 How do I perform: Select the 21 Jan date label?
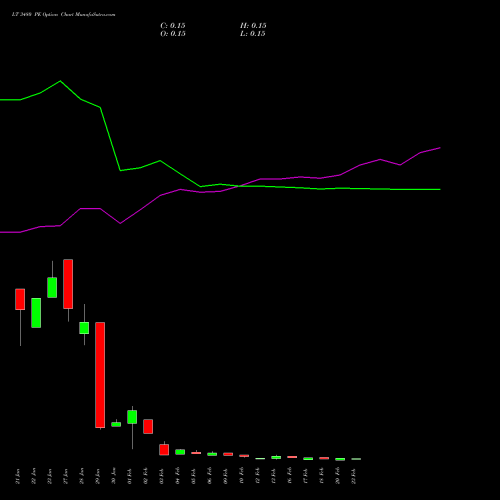coord(18,476)
